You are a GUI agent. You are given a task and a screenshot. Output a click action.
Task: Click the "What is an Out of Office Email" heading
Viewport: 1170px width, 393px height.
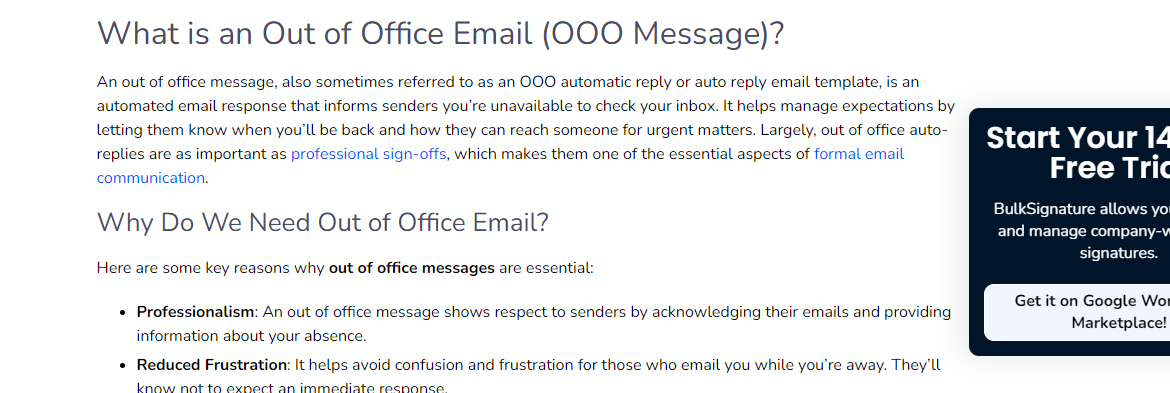pos(440,34)
